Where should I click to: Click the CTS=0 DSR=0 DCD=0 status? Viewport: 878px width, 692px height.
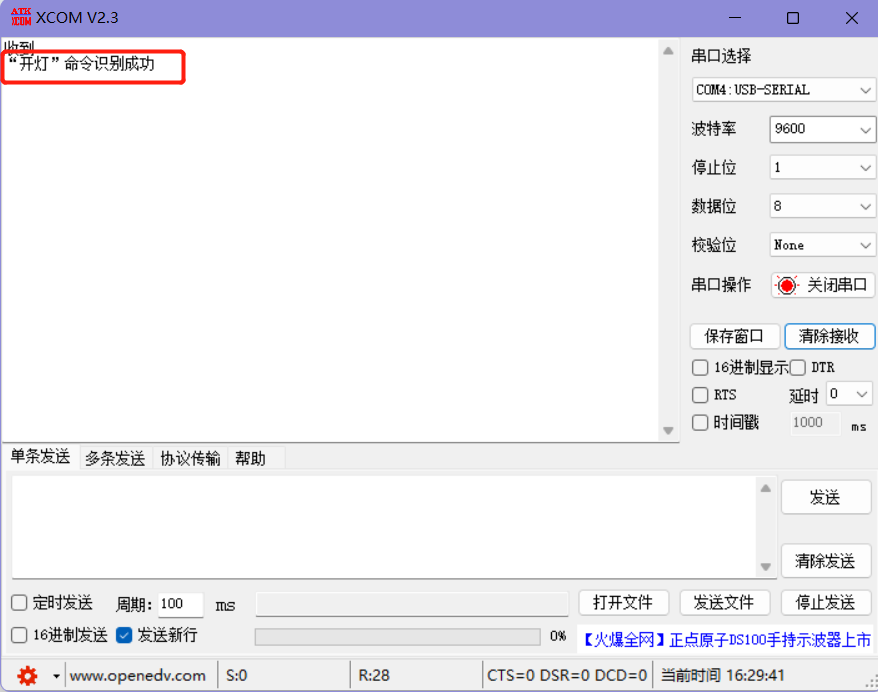(567, 676)
